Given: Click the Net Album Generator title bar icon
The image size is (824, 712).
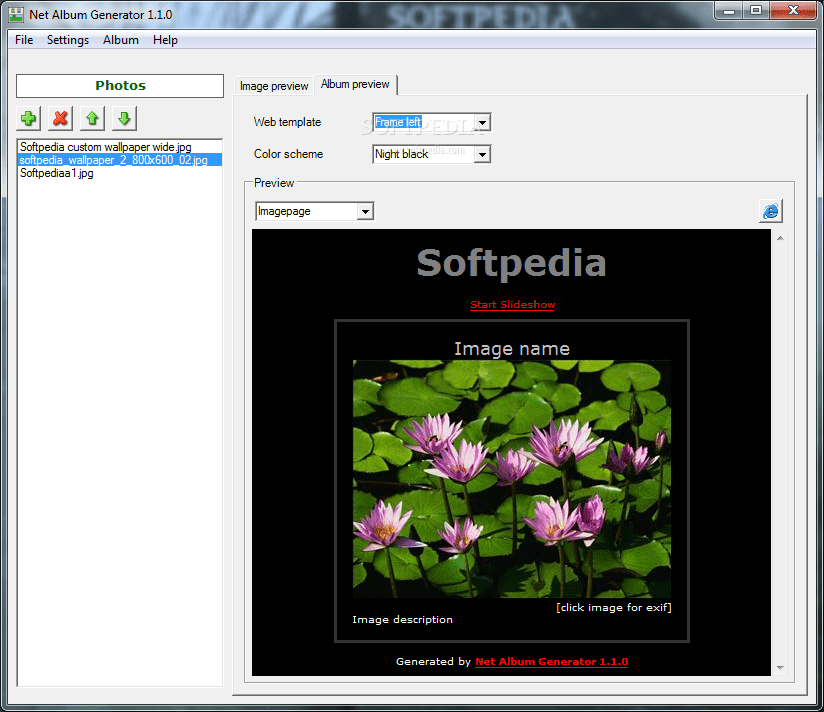Looking at the screenshot, I should (14, 11).
